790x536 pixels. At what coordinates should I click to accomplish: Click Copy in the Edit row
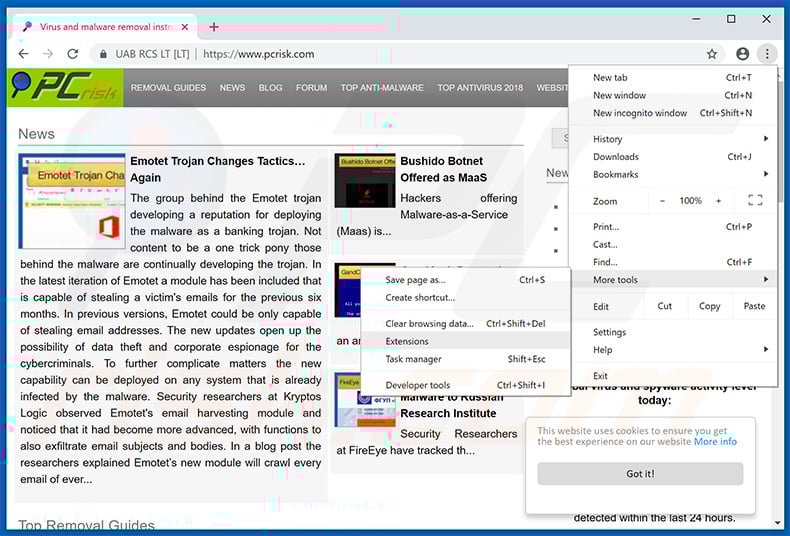pyautogui.click(x=709, y=306)
